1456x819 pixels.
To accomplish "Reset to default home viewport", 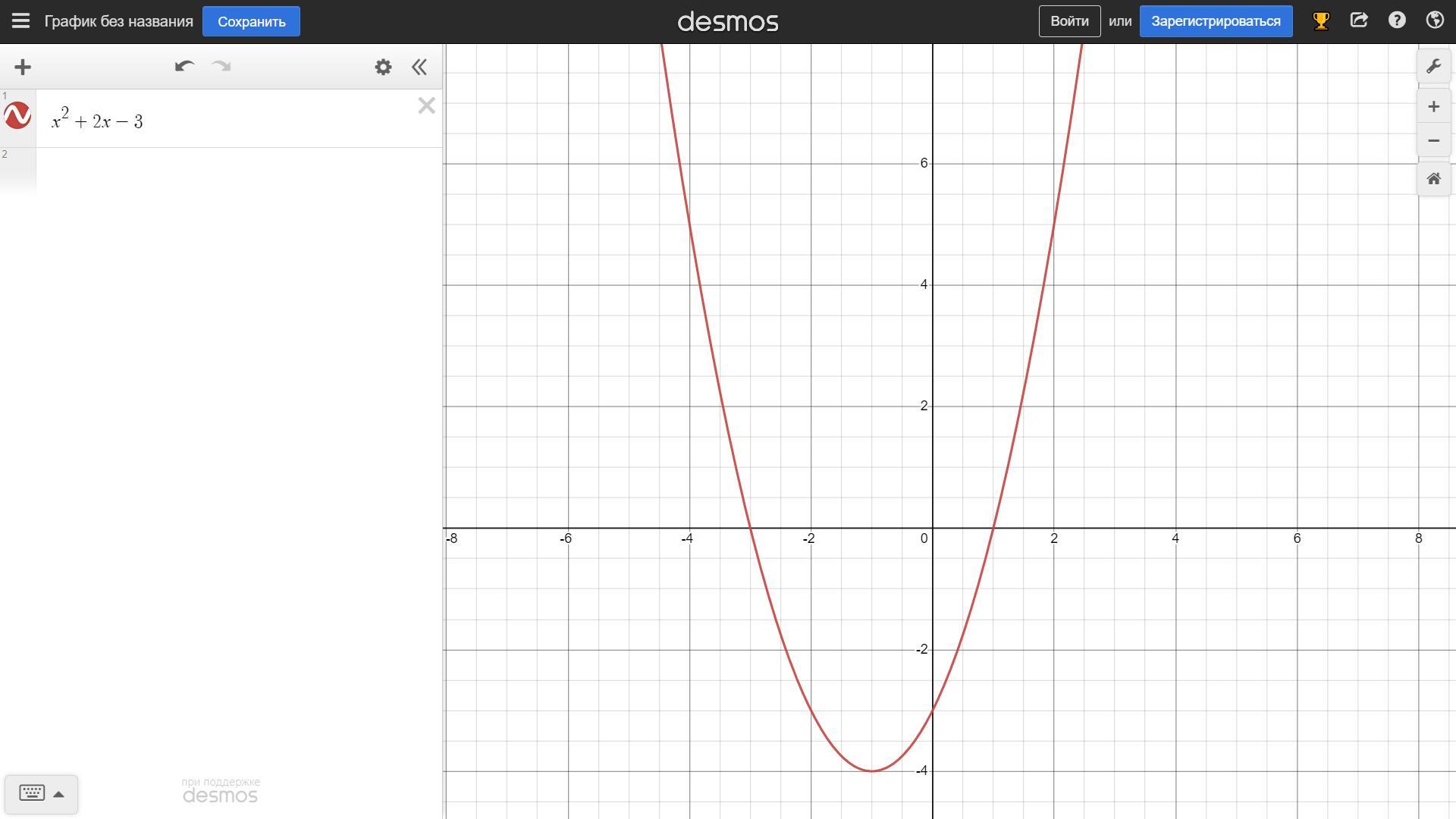I will (x=1433, y=179).
